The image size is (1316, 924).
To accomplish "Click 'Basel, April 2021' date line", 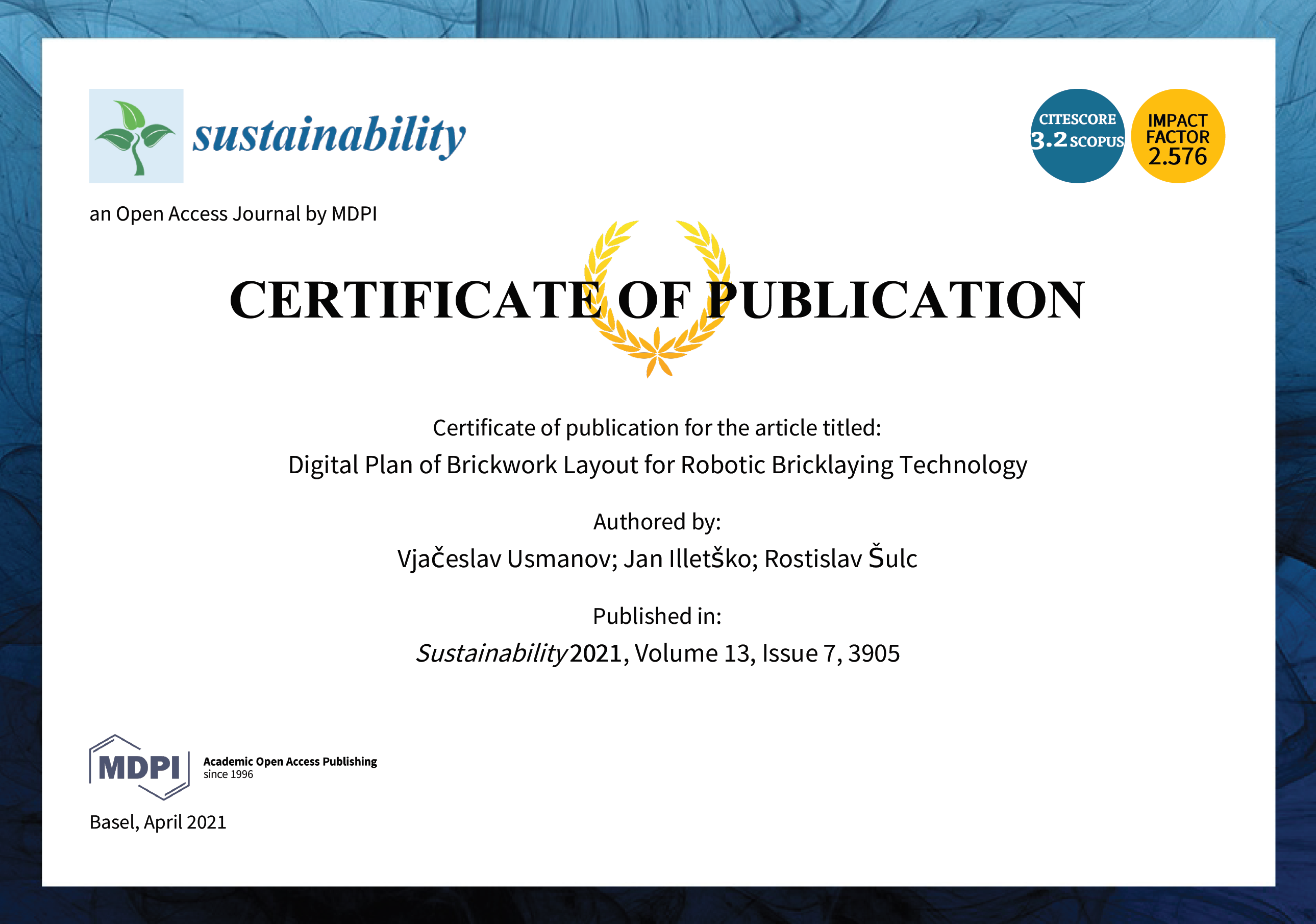I will point(158,822).
